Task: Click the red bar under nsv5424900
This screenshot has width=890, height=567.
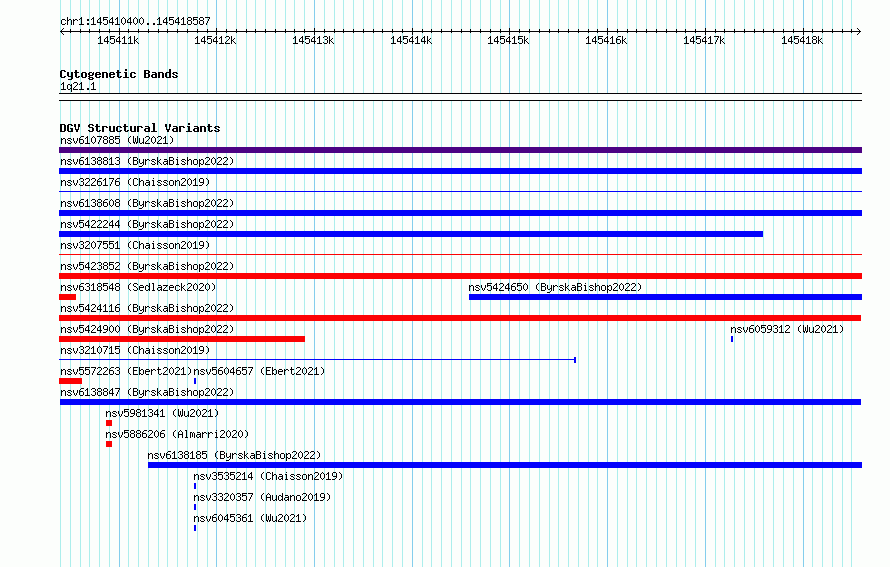Action: 182,339
